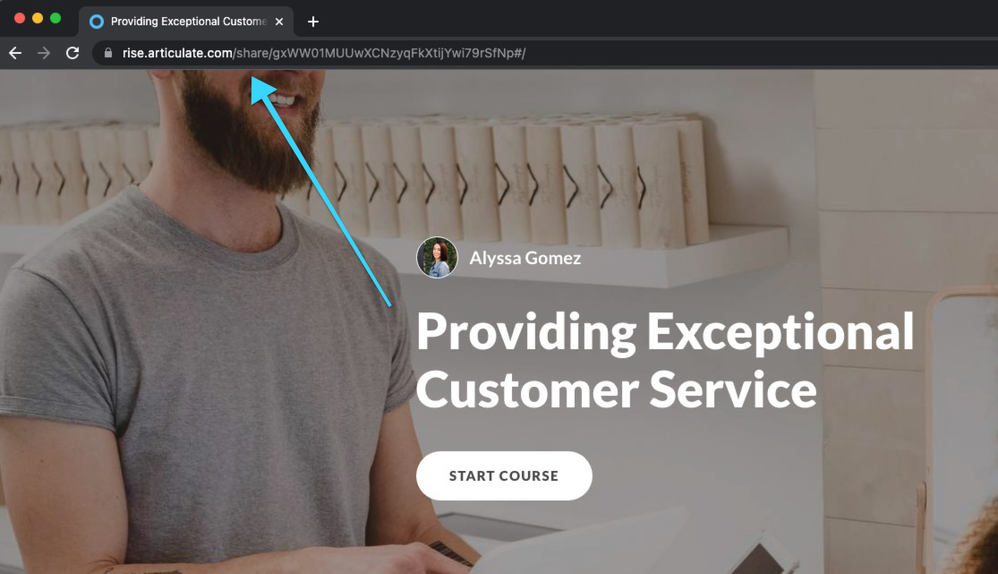Click the rise.articulate.com domain in the URL
Image resolution: width=998 pixels, height=574 pixels.
(x=178, y=53)
